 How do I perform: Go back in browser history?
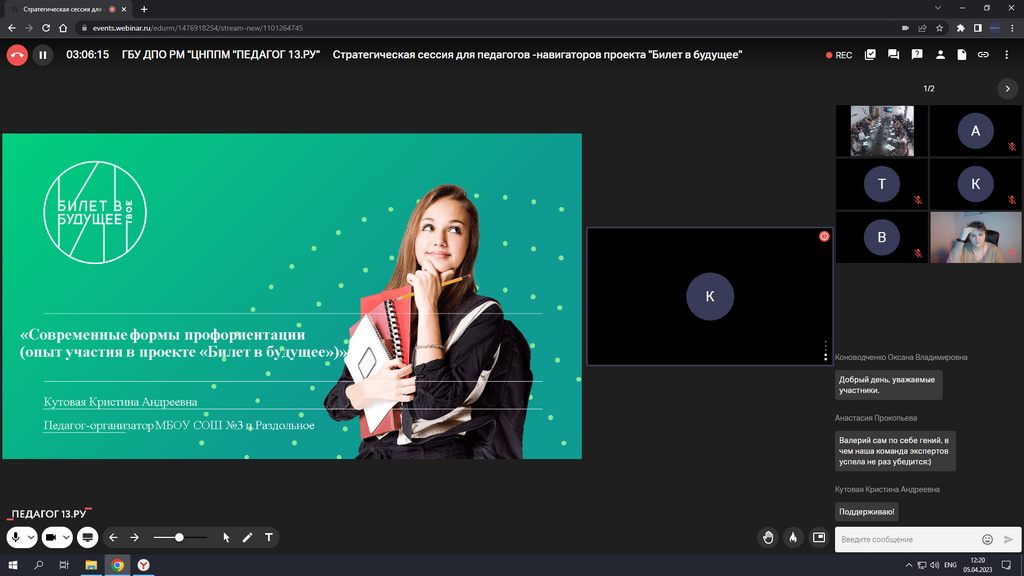click(12, 28)
